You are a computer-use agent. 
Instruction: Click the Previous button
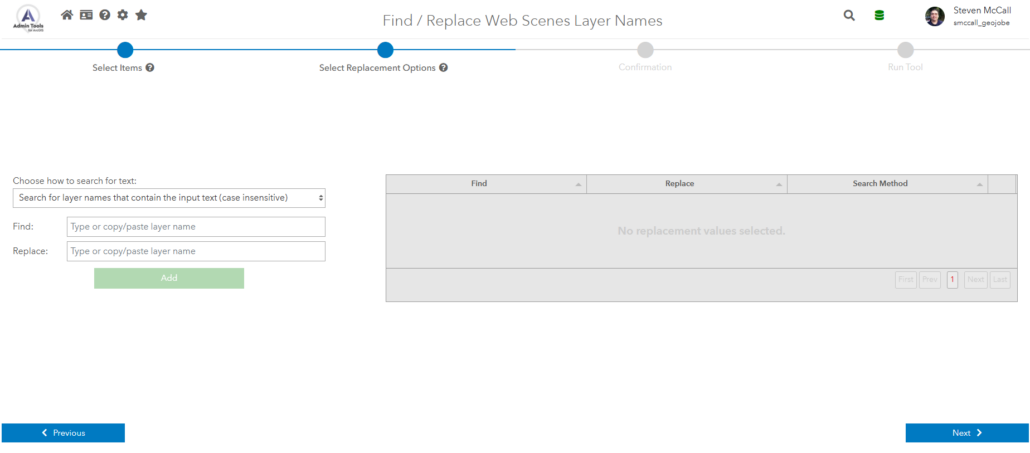(63, 433)
